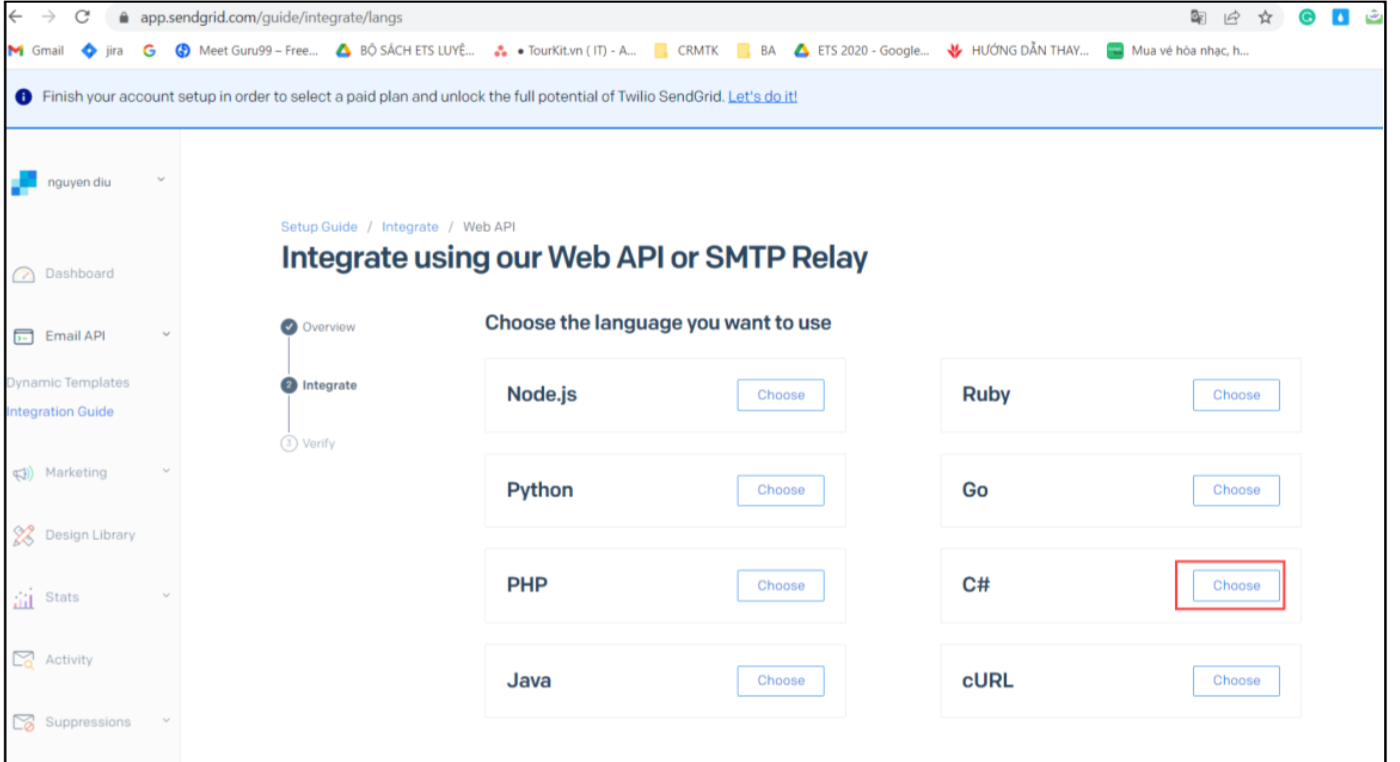Click the Design Library icon
This screenshot has width=1400, height=762.
(x=24, y=536)
